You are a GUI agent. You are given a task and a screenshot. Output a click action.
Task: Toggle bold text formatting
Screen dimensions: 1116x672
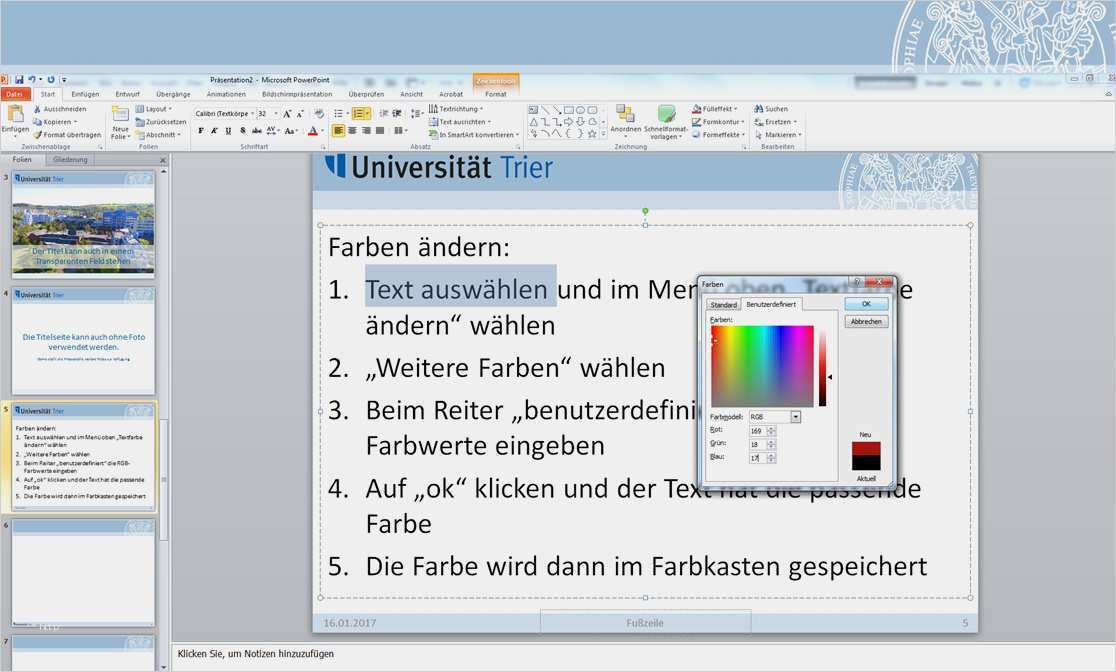tap(201, 131)
